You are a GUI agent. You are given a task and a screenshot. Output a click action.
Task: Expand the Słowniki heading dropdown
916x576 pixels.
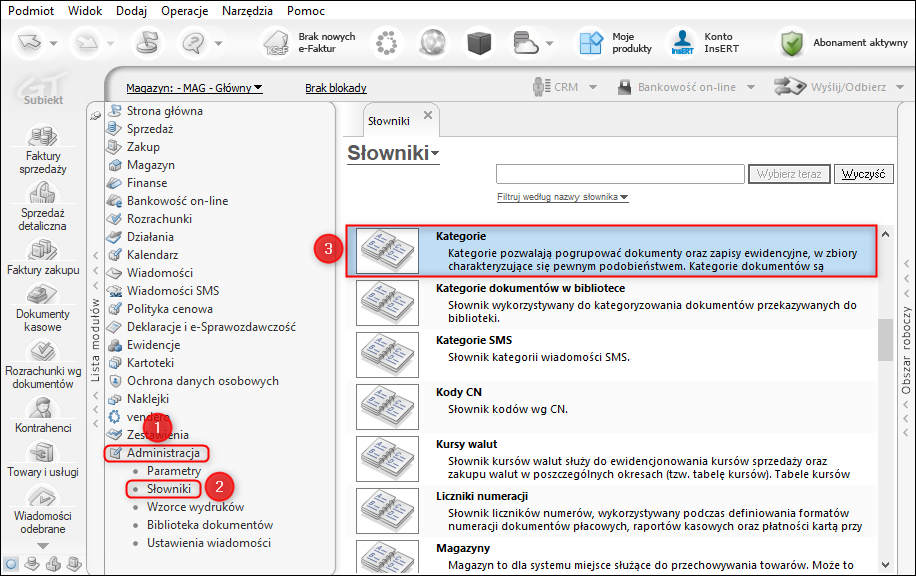(x=435, y=154)
